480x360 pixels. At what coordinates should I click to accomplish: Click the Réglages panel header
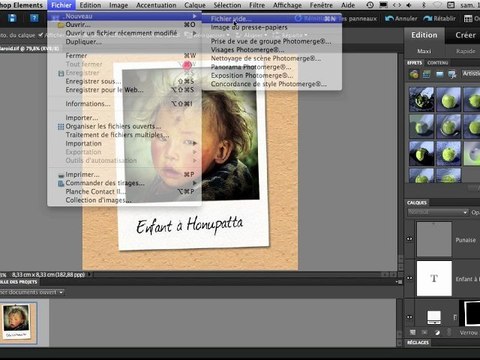click(x=418, y=342)
